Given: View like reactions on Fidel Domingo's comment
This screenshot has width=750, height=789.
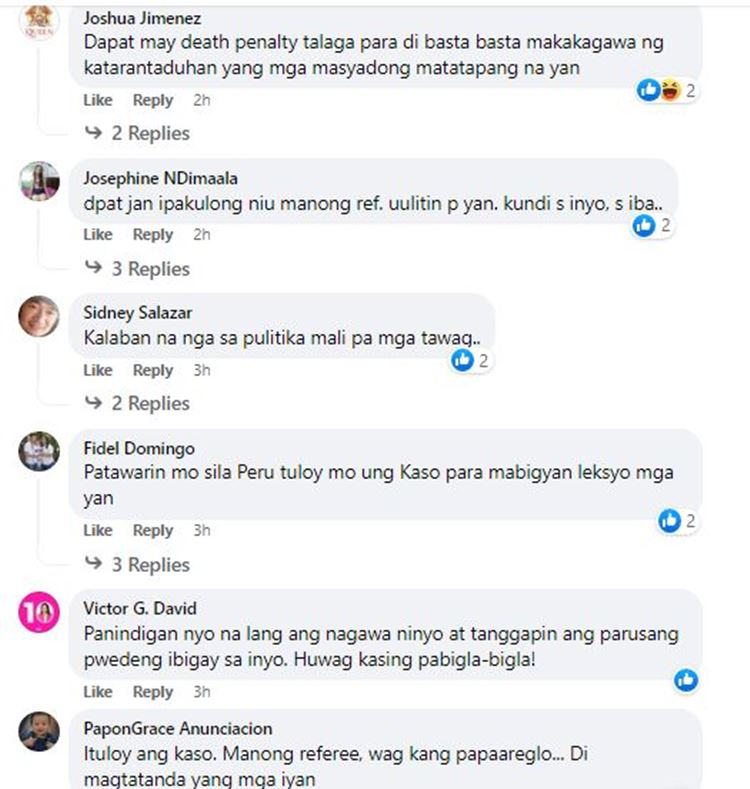Looking at the screenshot, I should 678,520.
